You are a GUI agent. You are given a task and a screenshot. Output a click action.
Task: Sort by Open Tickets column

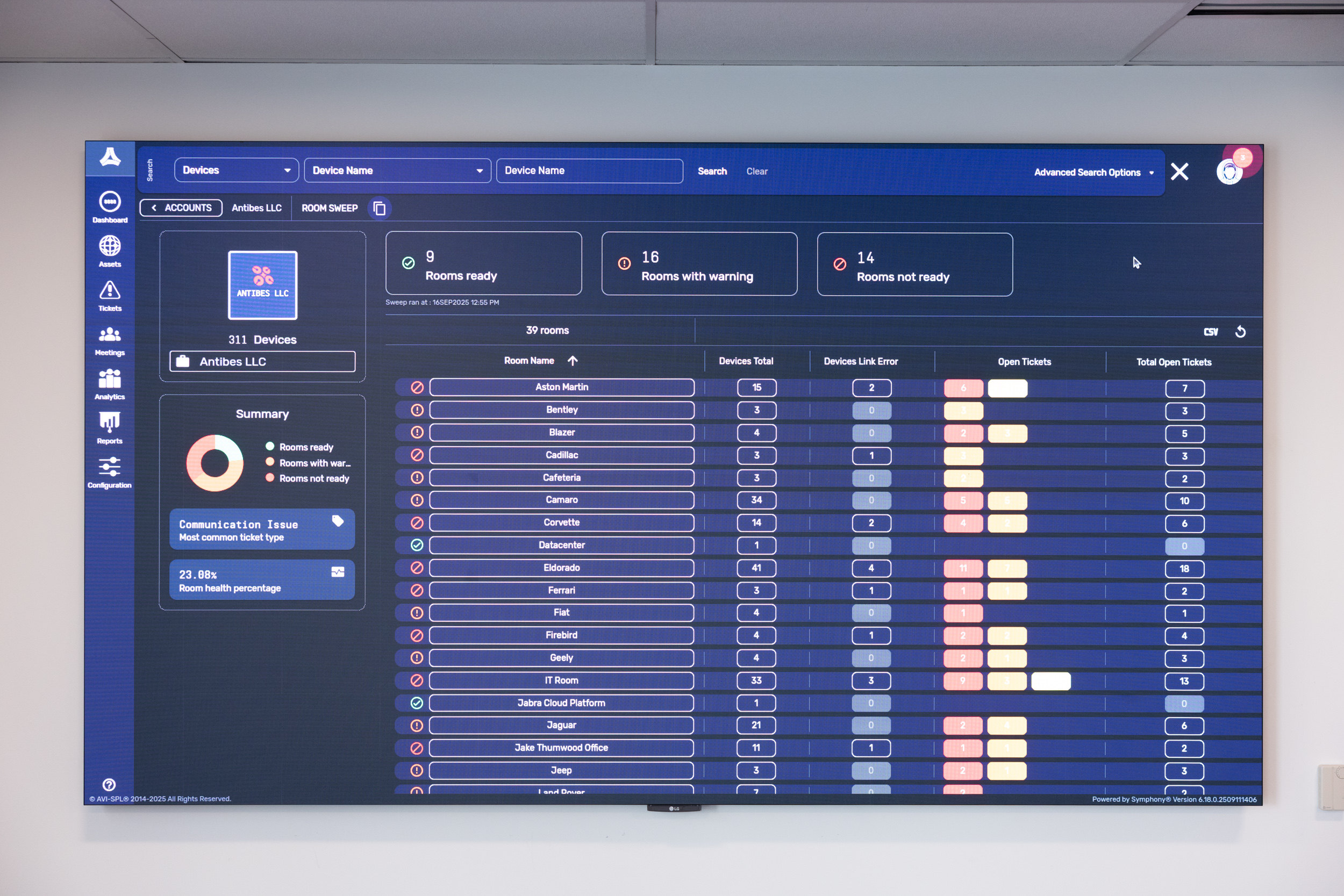pyautogui.click(x=1025, y=362)
